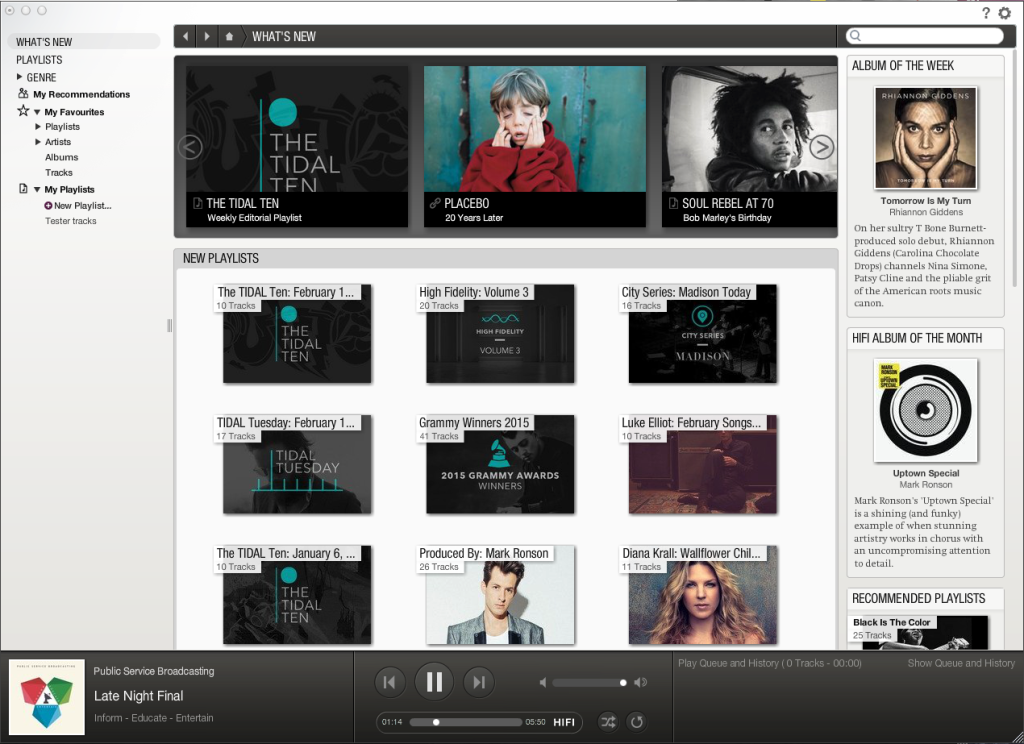Go to the previous track
The width and height of the screenshot is (1024, 744).
tap(389, 682)
